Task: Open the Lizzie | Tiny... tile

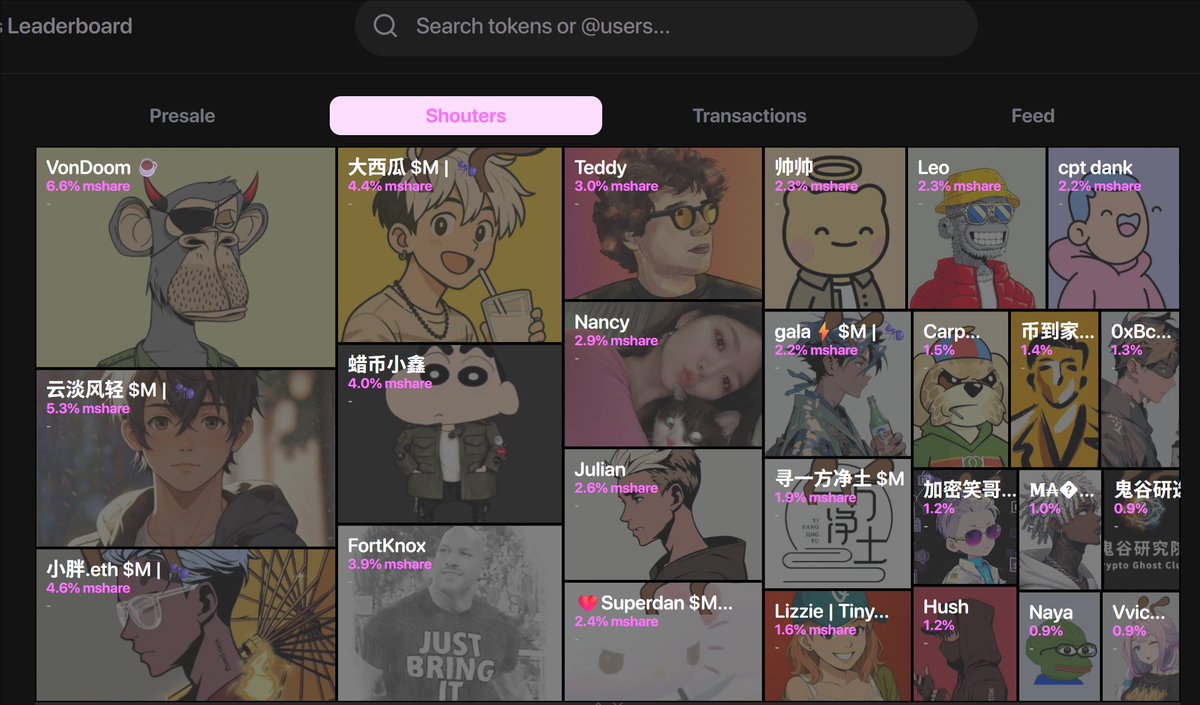Action: click(838, 645)
